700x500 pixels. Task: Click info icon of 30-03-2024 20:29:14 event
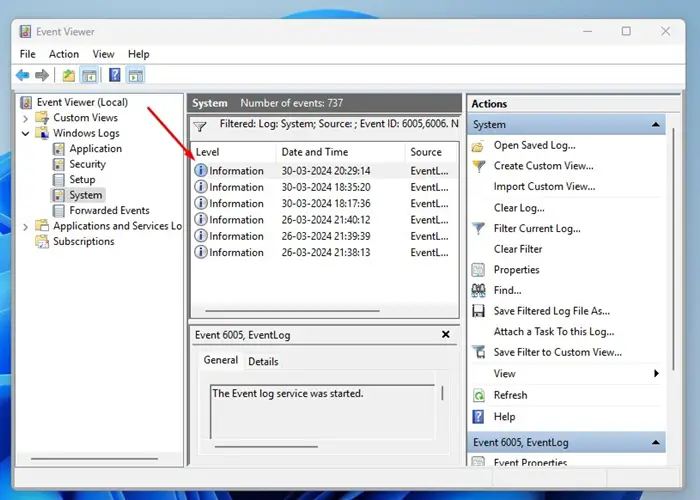coord(201,171)
